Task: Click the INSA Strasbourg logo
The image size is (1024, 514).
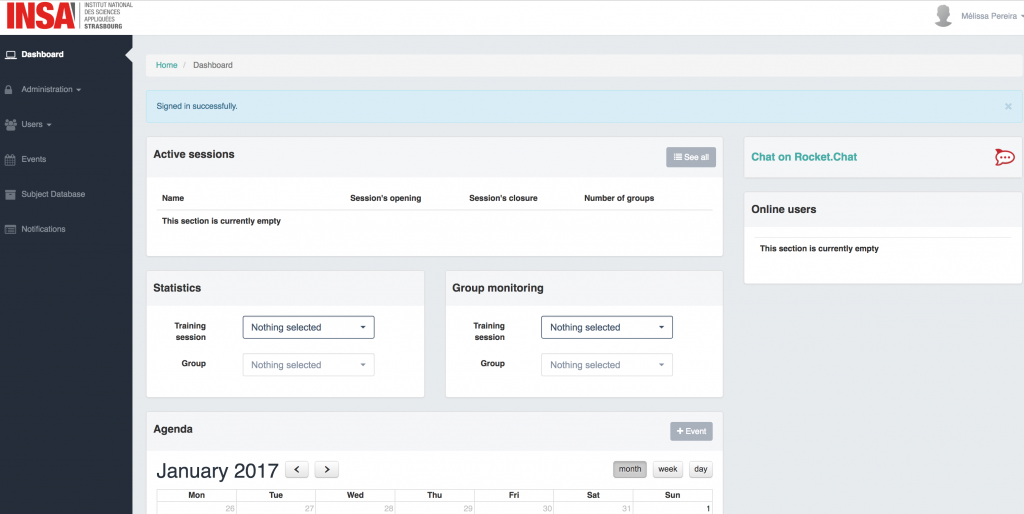Action: (x=66, y=17)
